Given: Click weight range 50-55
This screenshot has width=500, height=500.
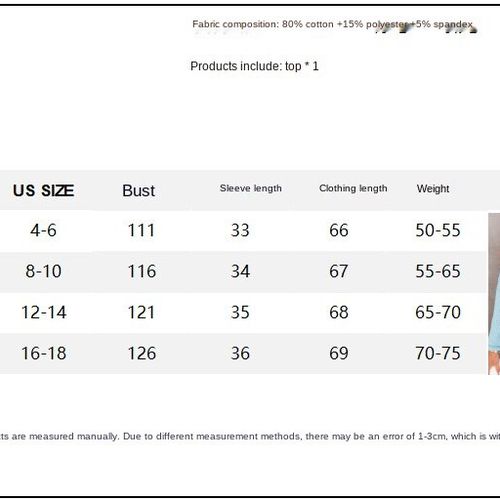Looking at the screenshot, I should pos(438,230).
